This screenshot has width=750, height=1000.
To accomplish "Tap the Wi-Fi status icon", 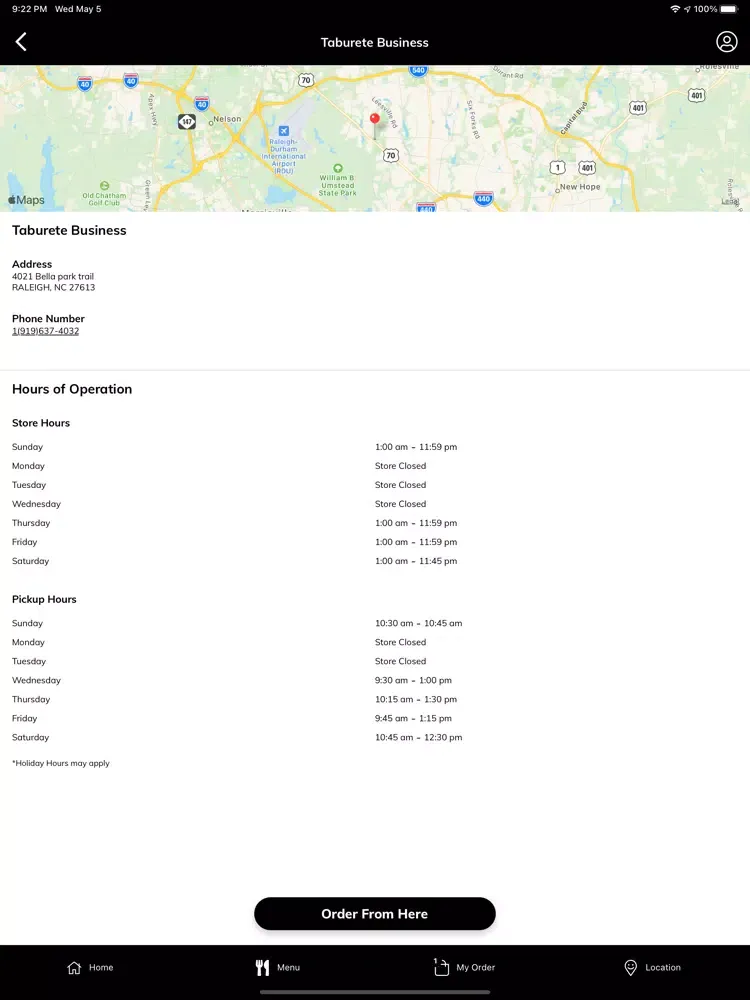I will coord(675,9).
